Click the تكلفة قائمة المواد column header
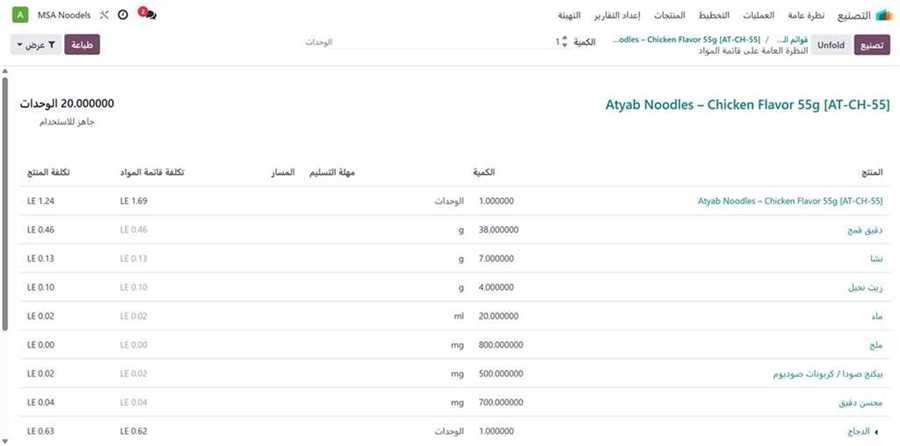900x446 pixels. (152, 172)
